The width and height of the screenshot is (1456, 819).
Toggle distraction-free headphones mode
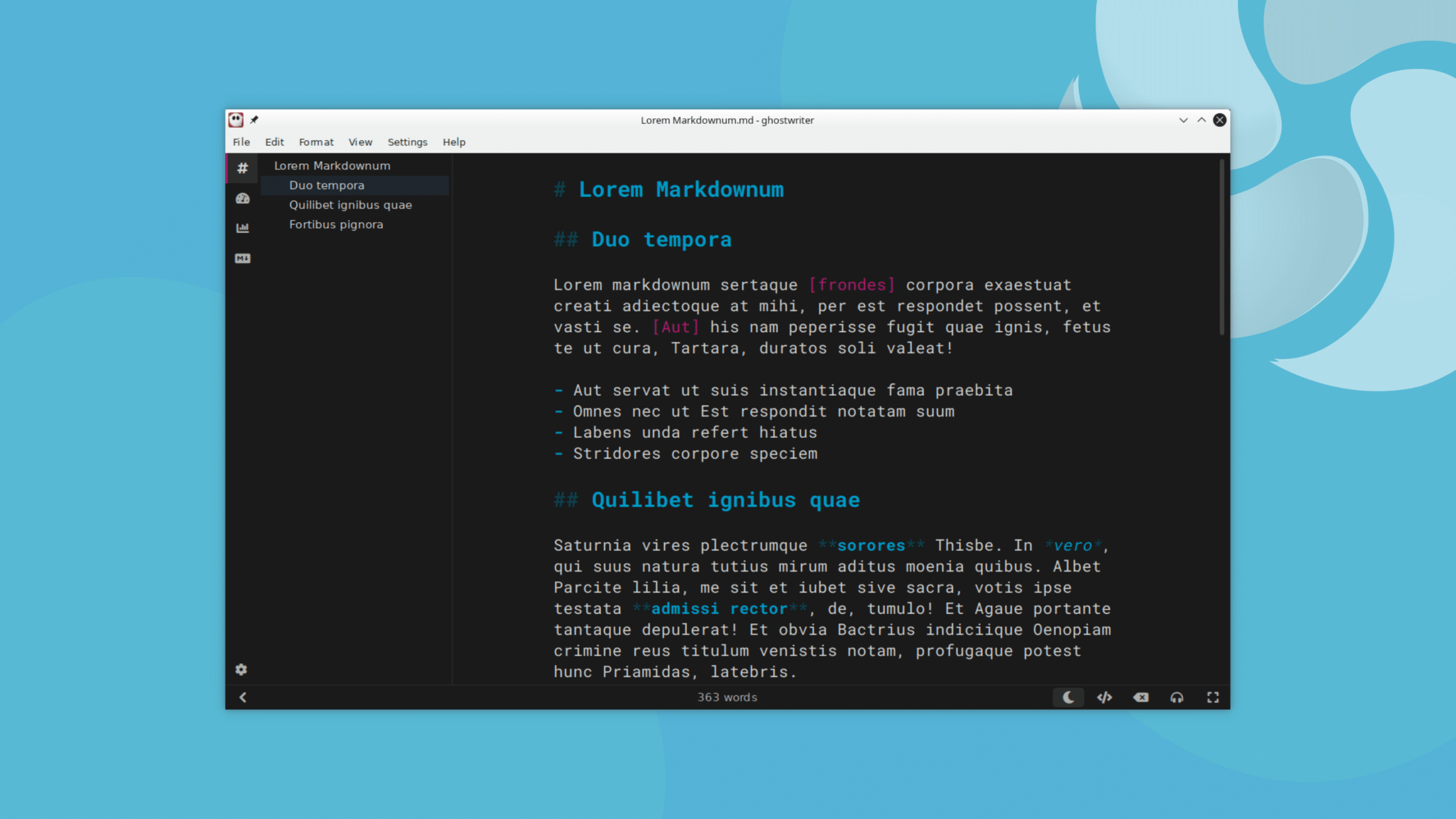tap(1177, 697)
